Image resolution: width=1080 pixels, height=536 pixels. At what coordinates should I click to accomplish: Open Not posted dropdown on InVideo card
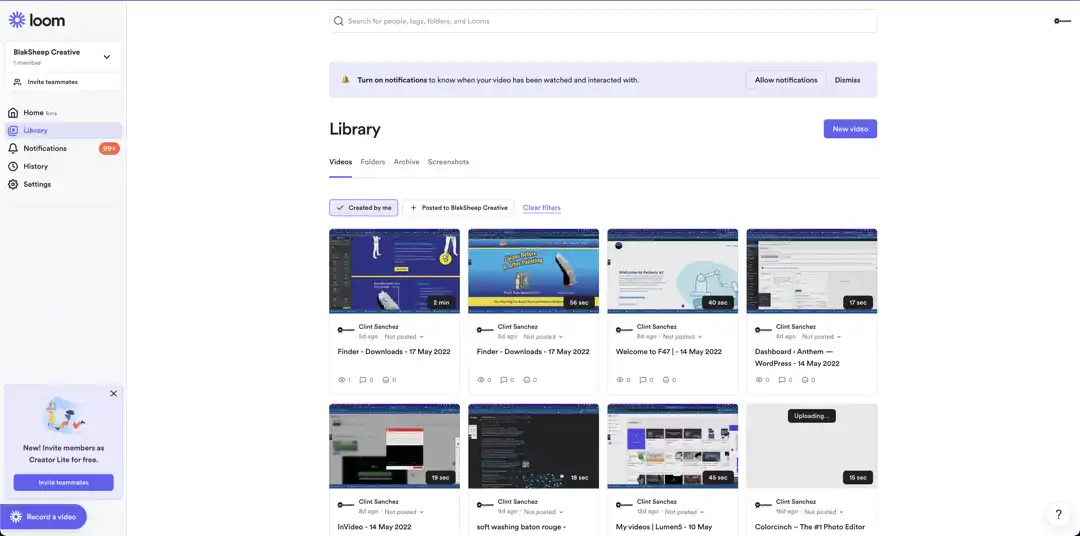point(404,512)
